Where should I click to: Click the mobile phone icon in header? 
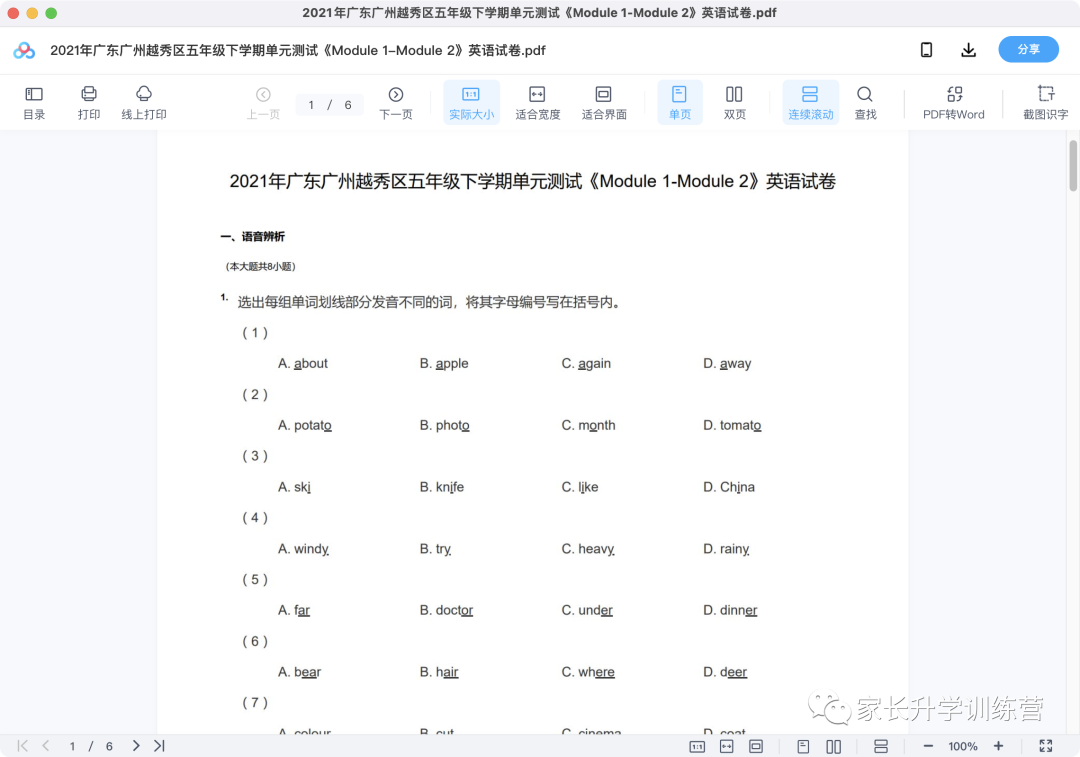tap(926, 50)
